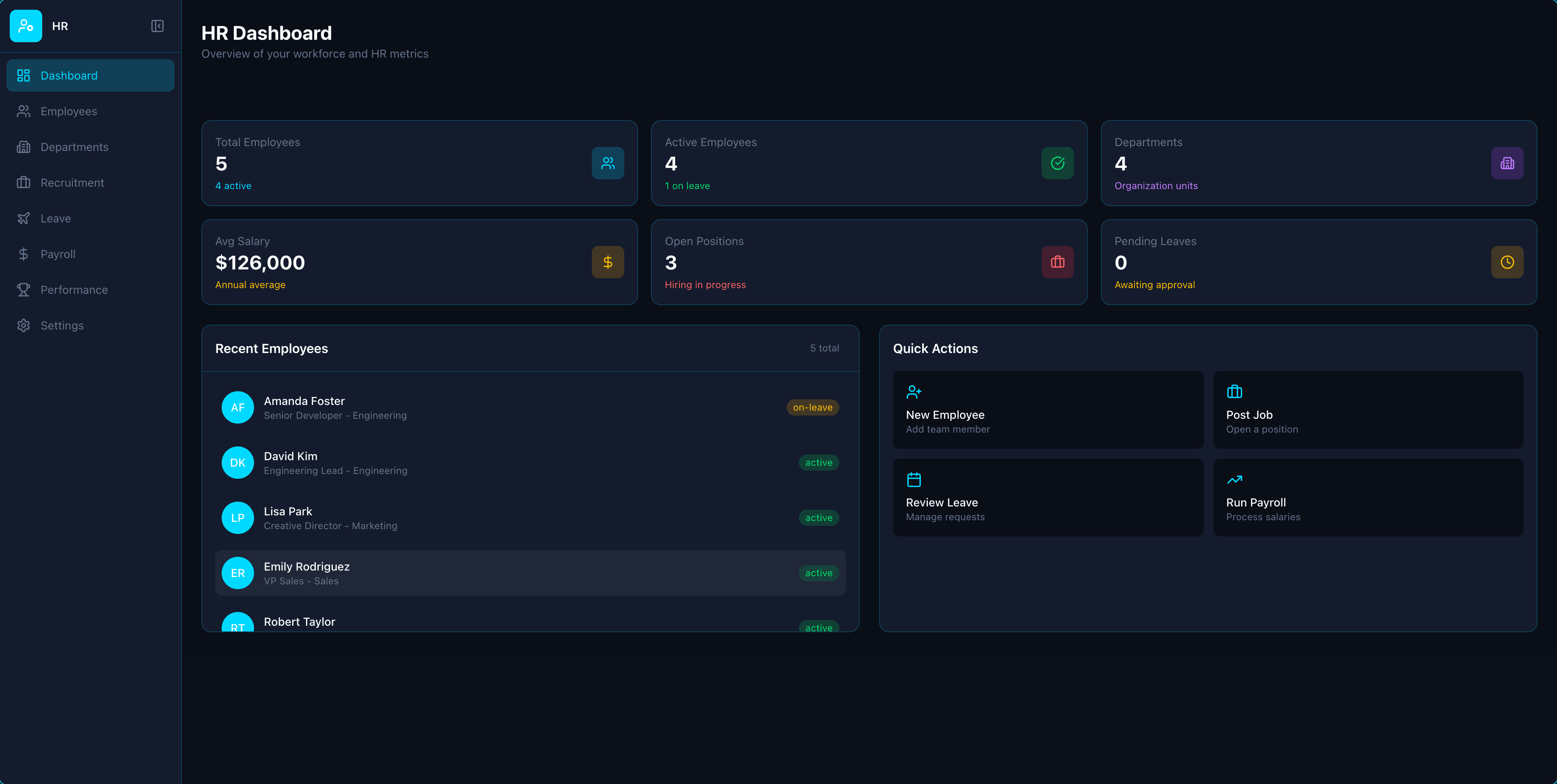Click the New Employee quick action
Screen dimensions: 1557x784
[x=1047, y=410]
